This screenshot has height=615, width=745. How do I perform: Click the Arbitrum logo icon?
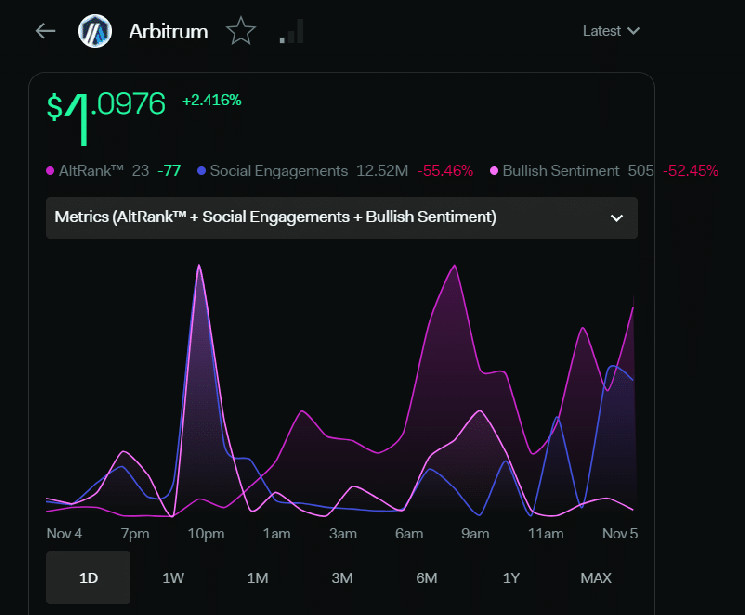[95, 31]
